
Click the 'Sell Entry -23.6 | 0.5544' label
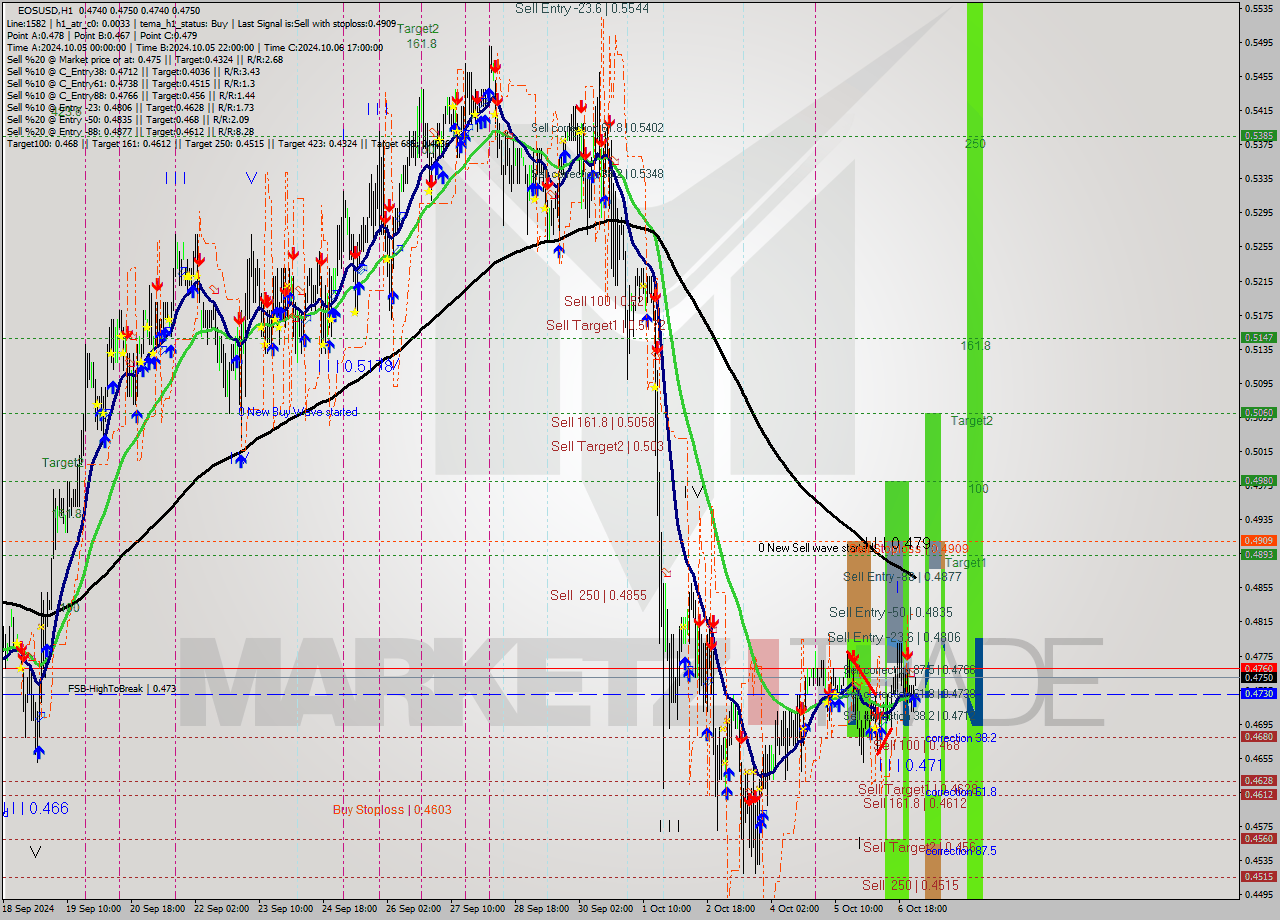582,8
